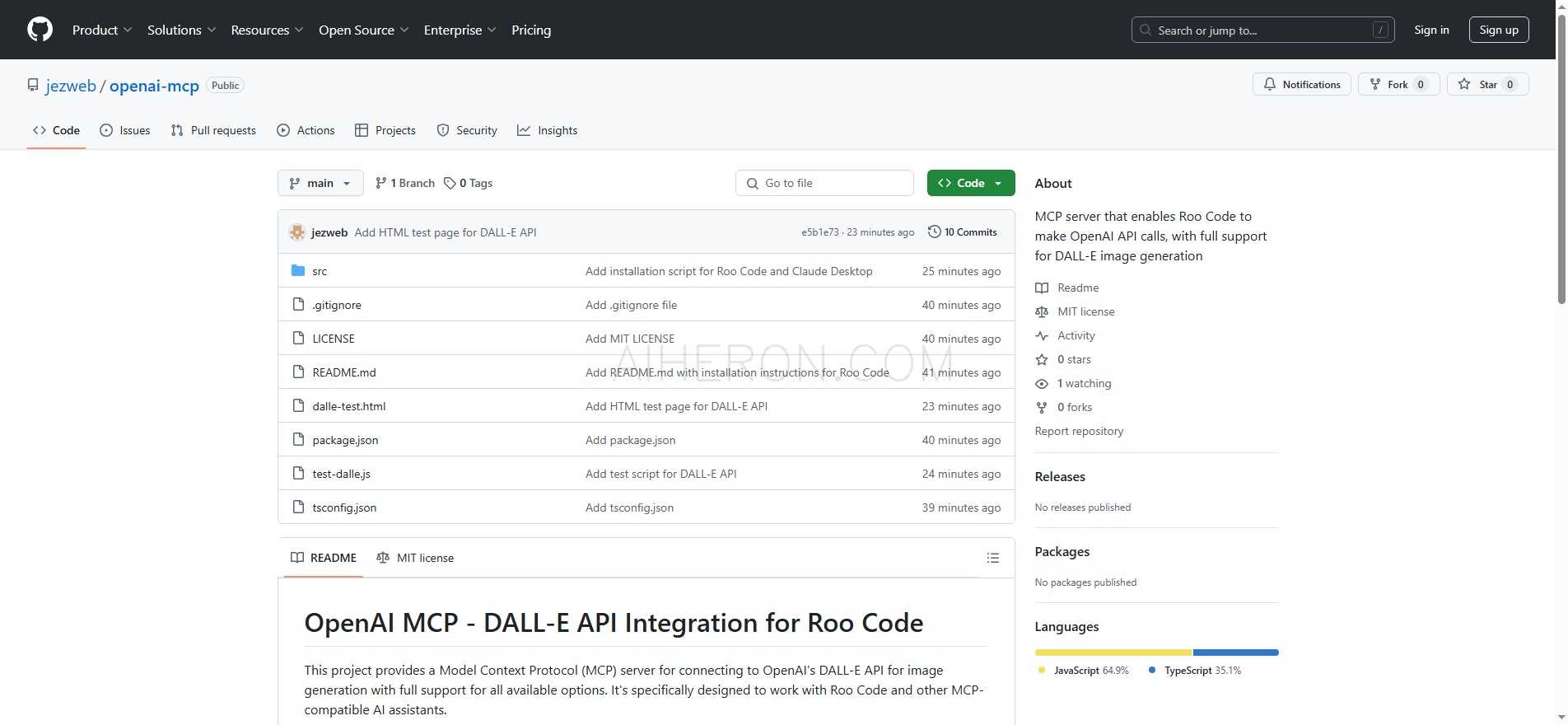Fork the repository with Fork button
This screenshot has height=725, width=1568.
pyautogui.click(x=1398, y=84)
